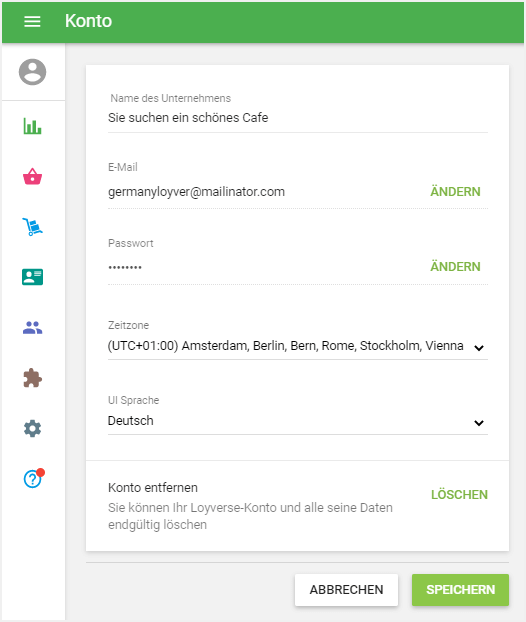Screen dimensions: 526x622
Task: Edit the Name des Unternehmens field
Action: coord(298,118)
